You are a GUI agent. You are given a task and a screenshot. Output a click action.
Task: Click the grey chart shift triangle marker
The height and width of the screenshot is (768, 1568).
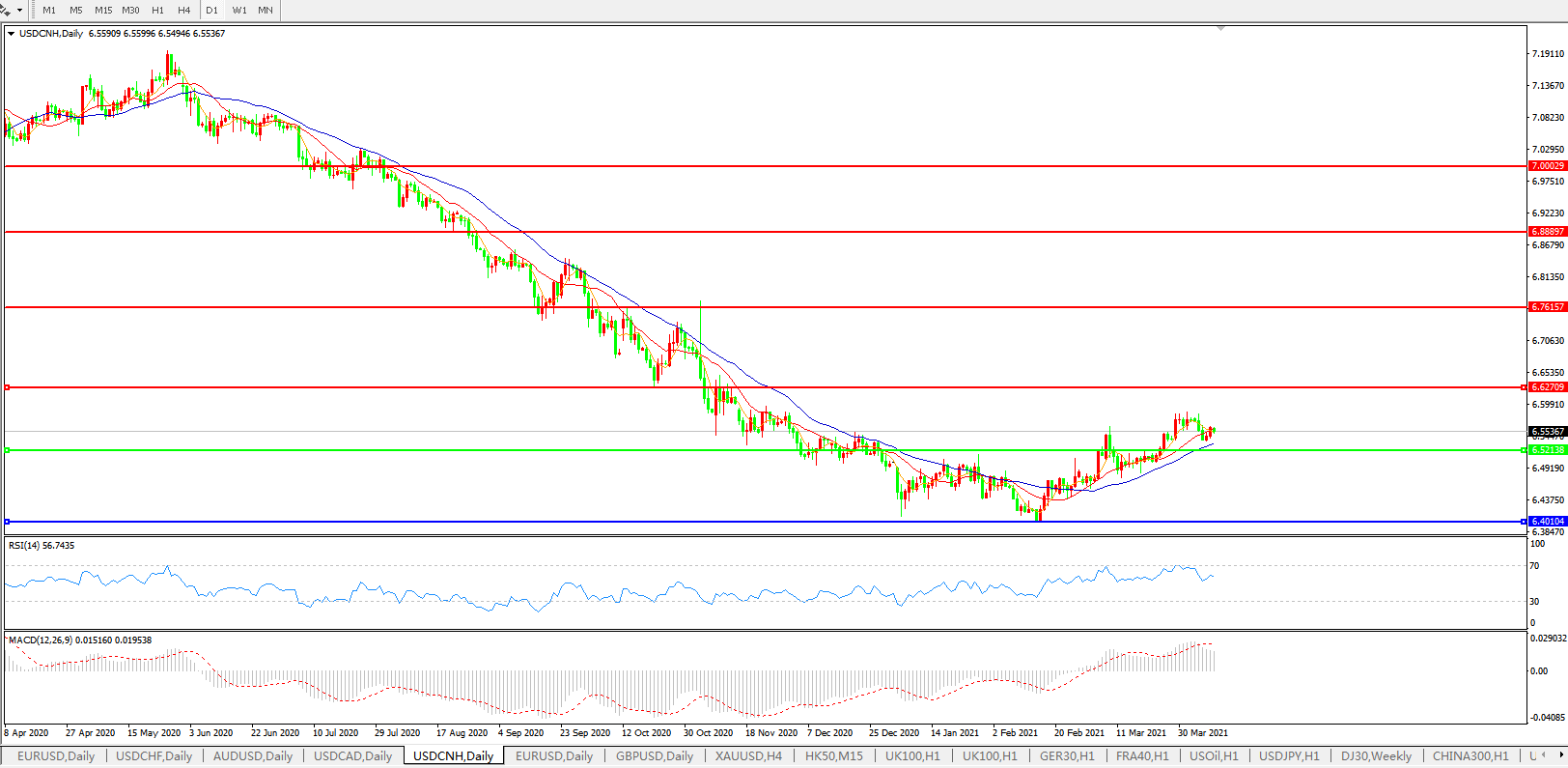click(1221, 29)
